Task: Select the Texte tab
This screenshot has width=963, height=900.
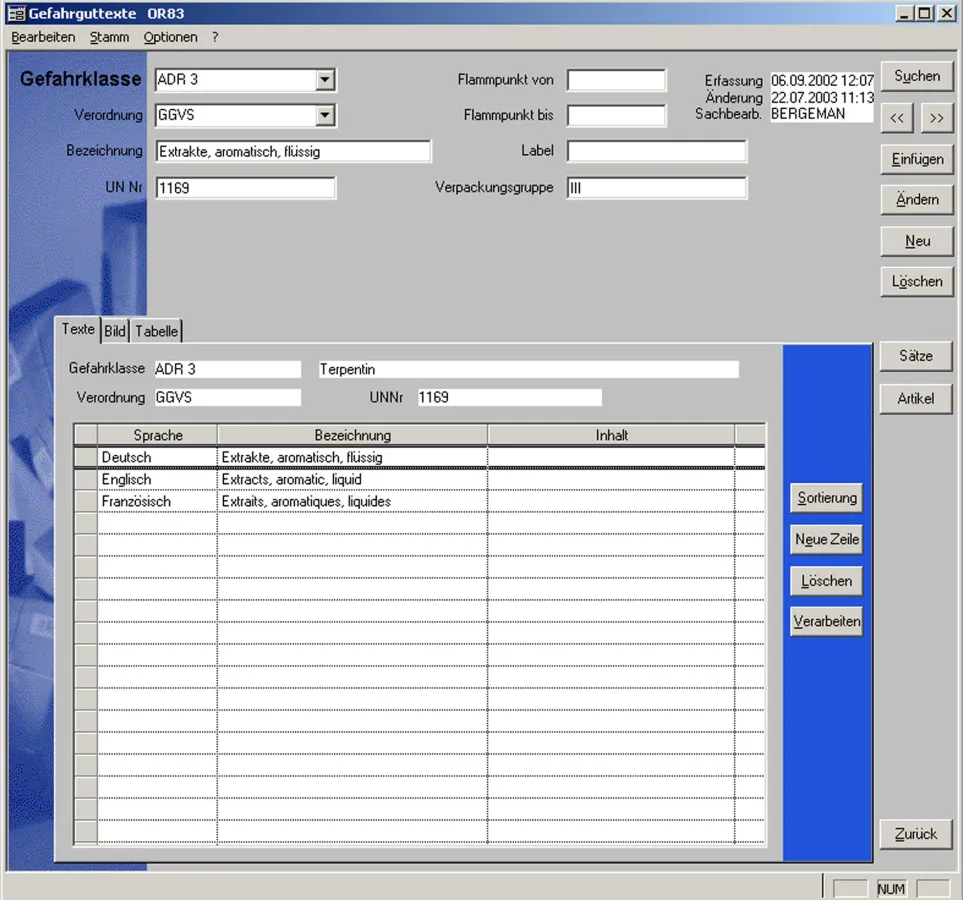Action: pos(79,328)
